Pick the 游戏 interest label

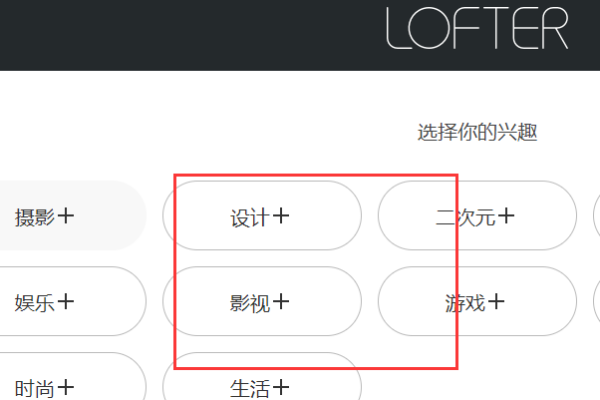point(465,303)
